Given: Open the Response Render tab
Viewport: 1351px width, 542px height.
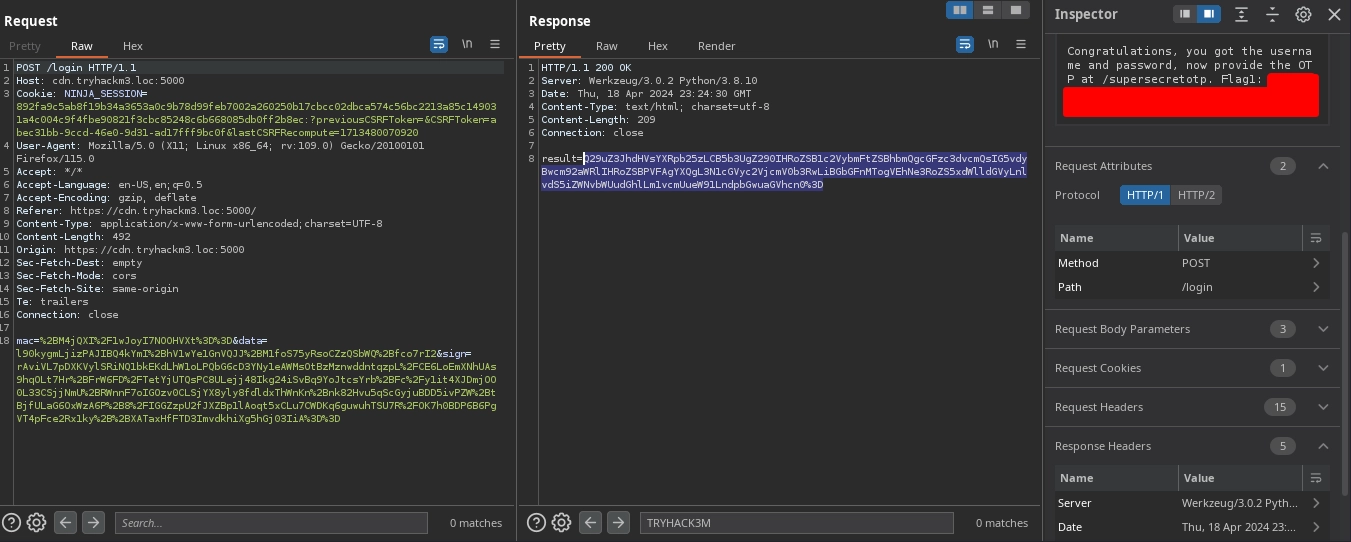Looking at the screenshot, I should [716, 46].
